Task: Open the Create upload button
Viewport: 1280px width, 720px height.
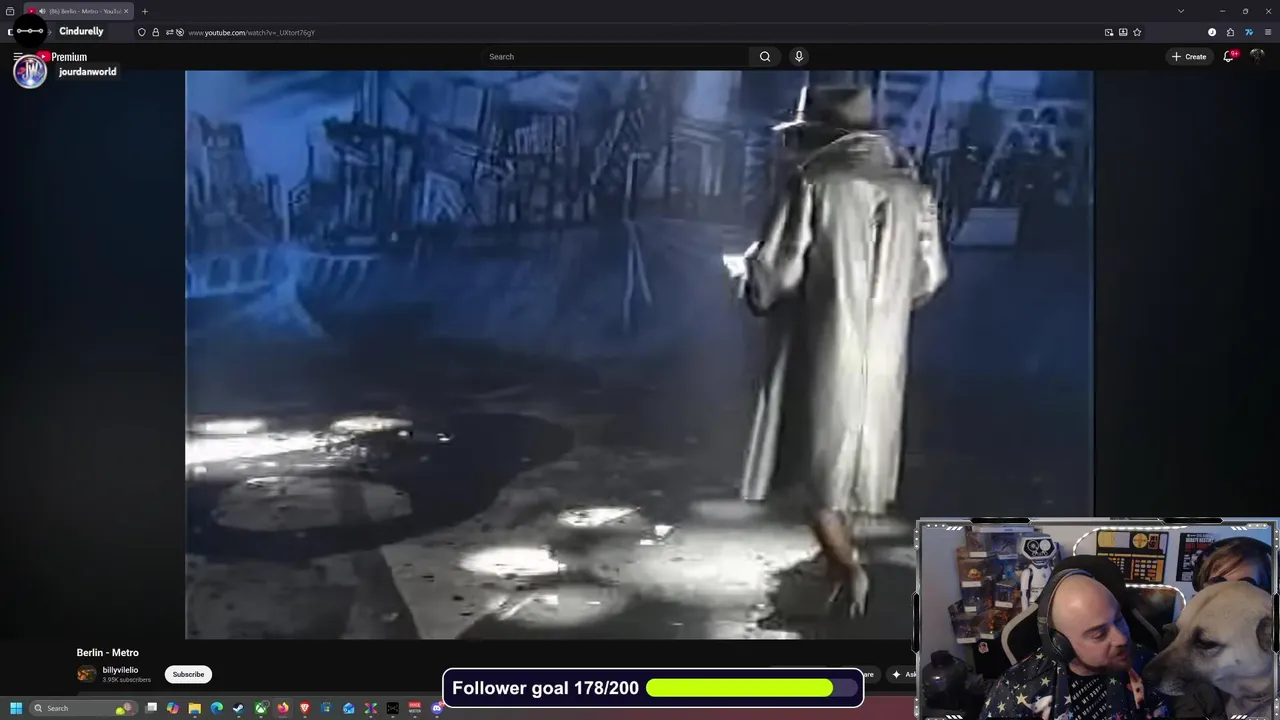Action: (x=1189, y=57)
